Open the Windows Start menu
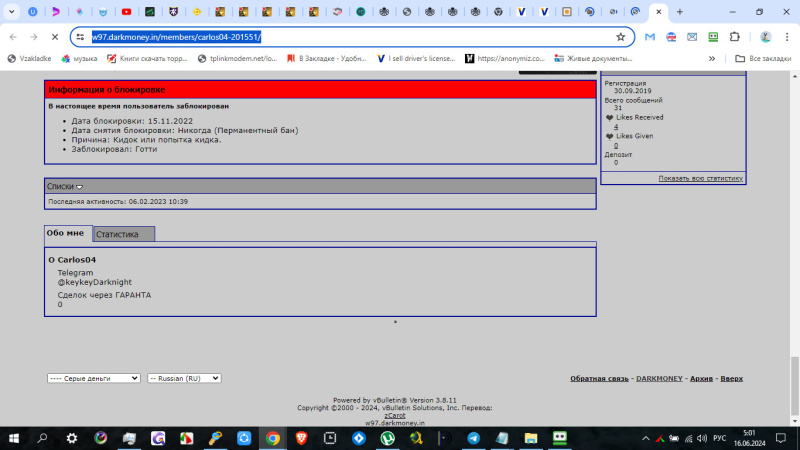 click(14, 438)
